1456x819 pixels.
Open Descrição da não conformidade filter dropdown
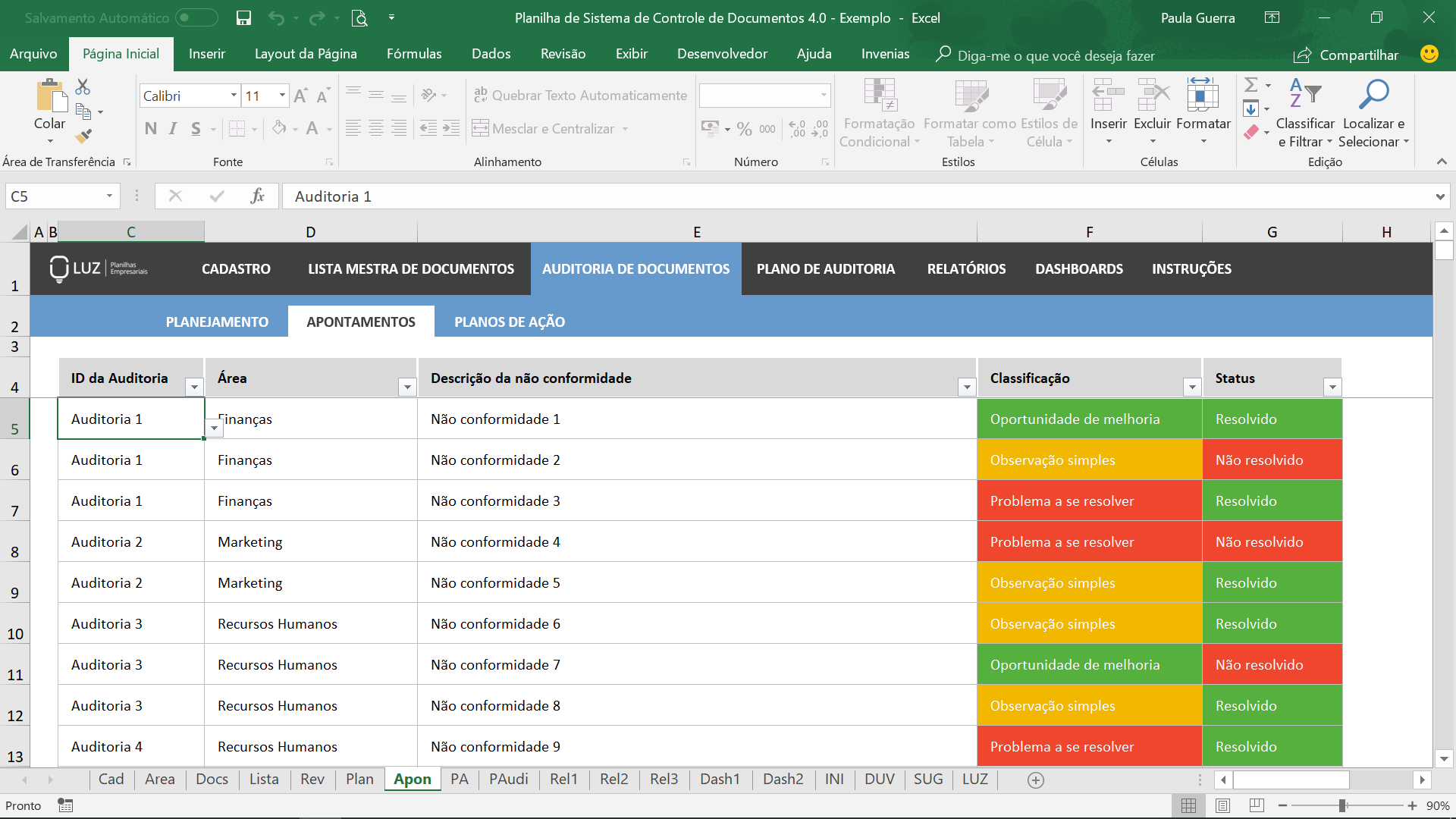(x=967, y=387)
